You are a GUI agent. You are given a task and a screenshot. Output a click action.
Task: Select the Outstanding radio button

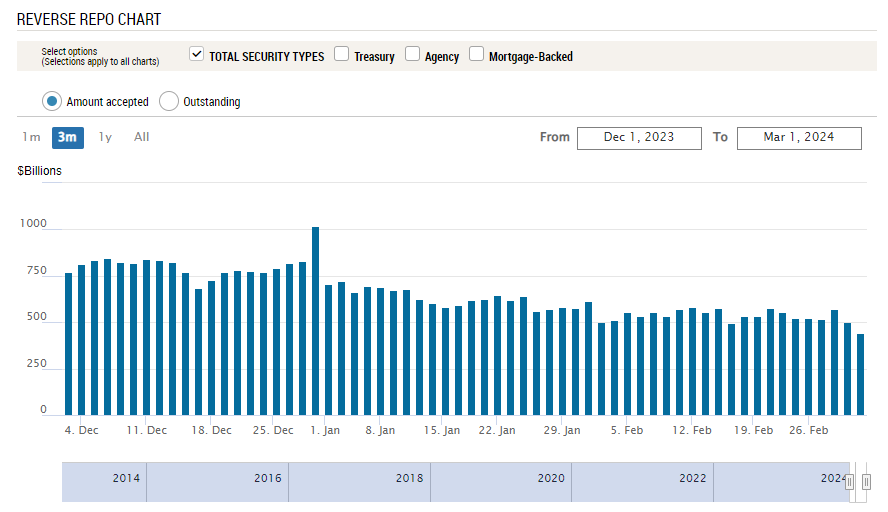(x=169, y=101)
